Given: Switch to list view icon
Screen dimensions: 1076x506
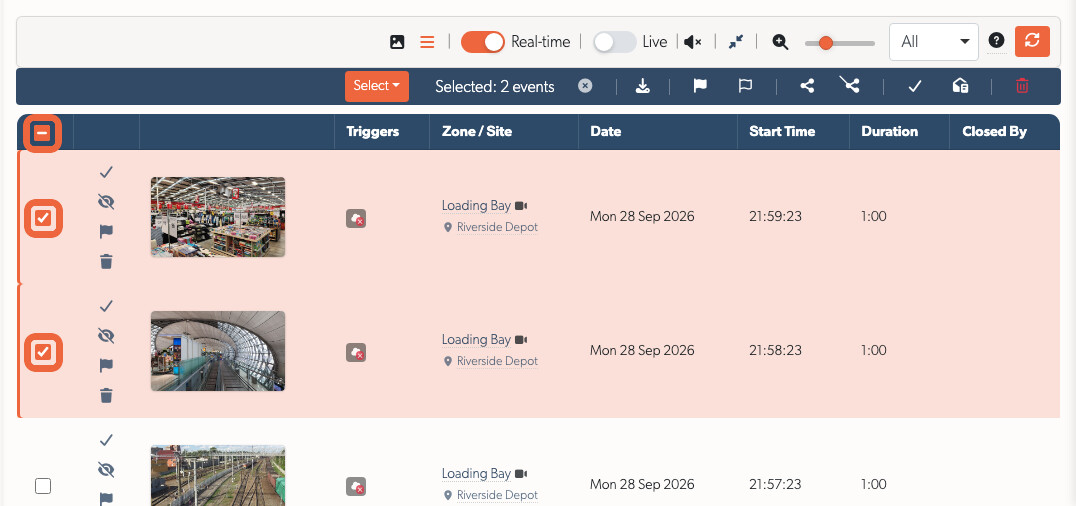Looking at the screenshot, I should (x=427, y=42).
